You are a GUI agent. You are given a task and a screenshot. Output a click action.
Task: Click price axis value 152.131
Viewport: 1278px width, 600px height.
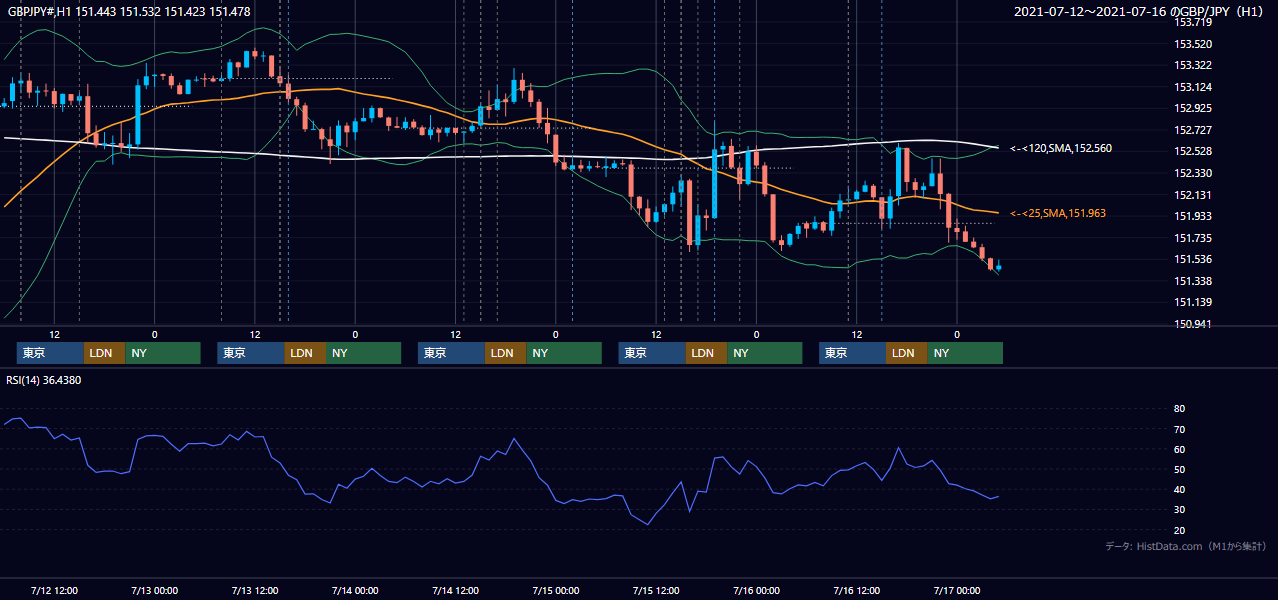(1192, 195)
